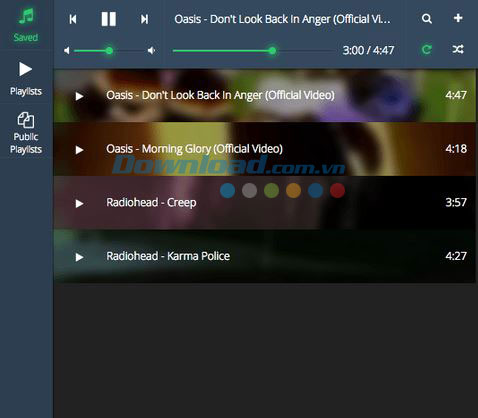Toggle repeat mode with green loop icon
The height and width of the screenshot is (418, 478).
pos(426,50)
